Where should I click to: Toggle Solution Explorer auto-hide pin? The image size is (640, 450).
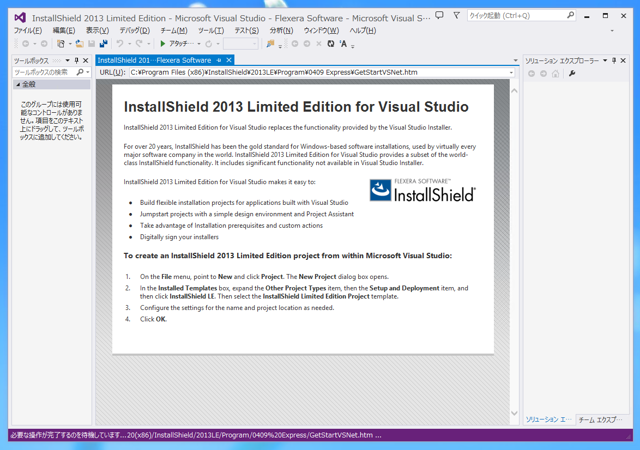(x=614, y=60)
